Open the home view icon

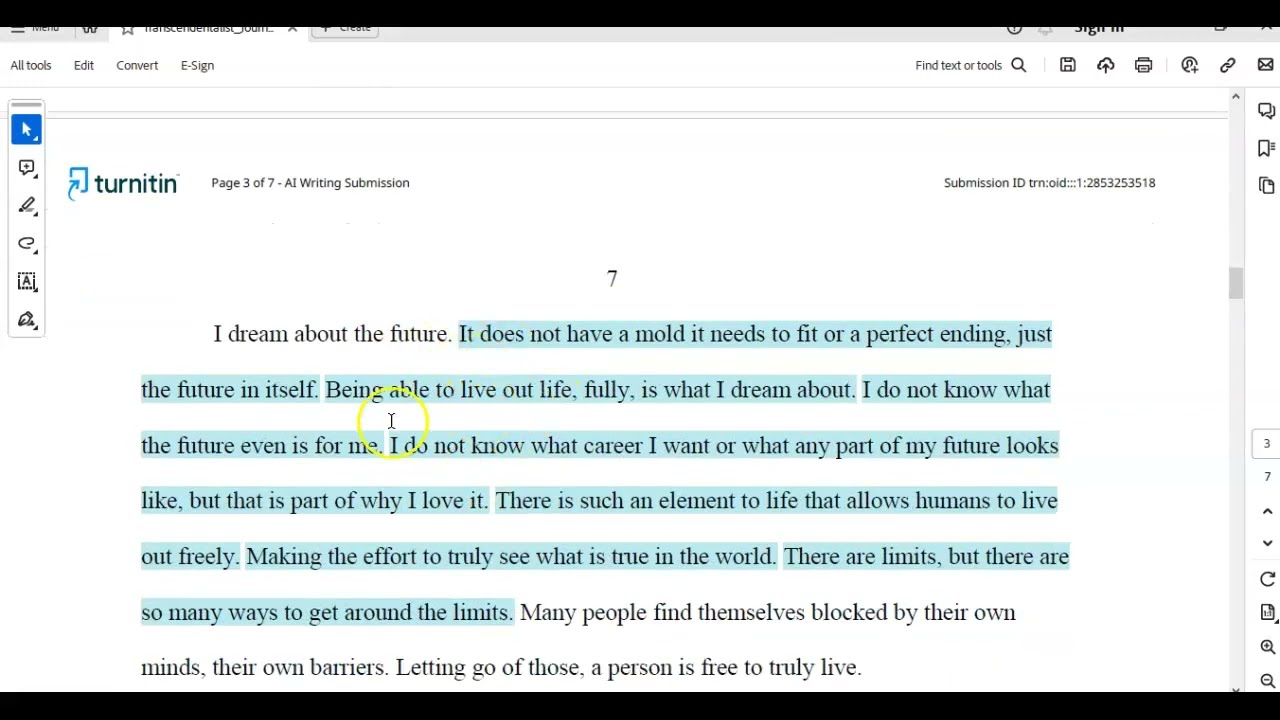pos(90,28)
